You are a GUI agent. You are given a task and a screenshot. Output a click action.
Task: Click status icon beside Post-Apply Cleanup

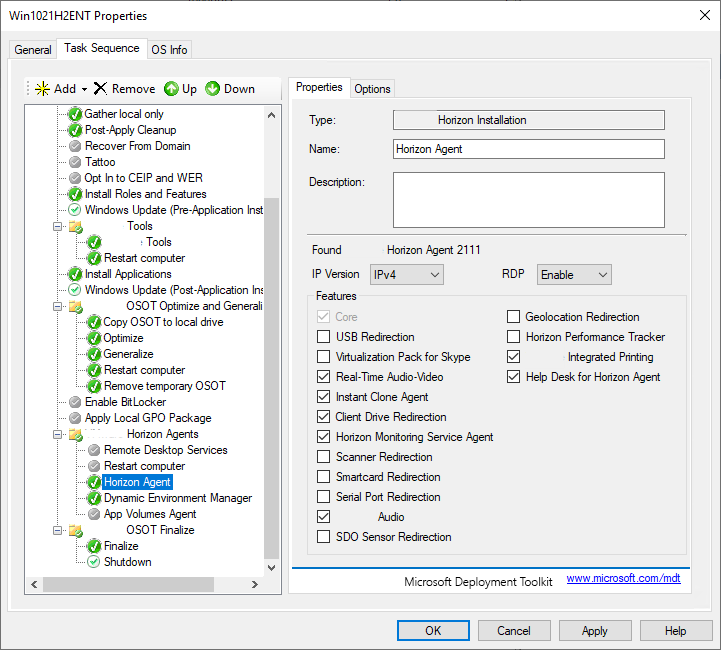pos(74,130)
